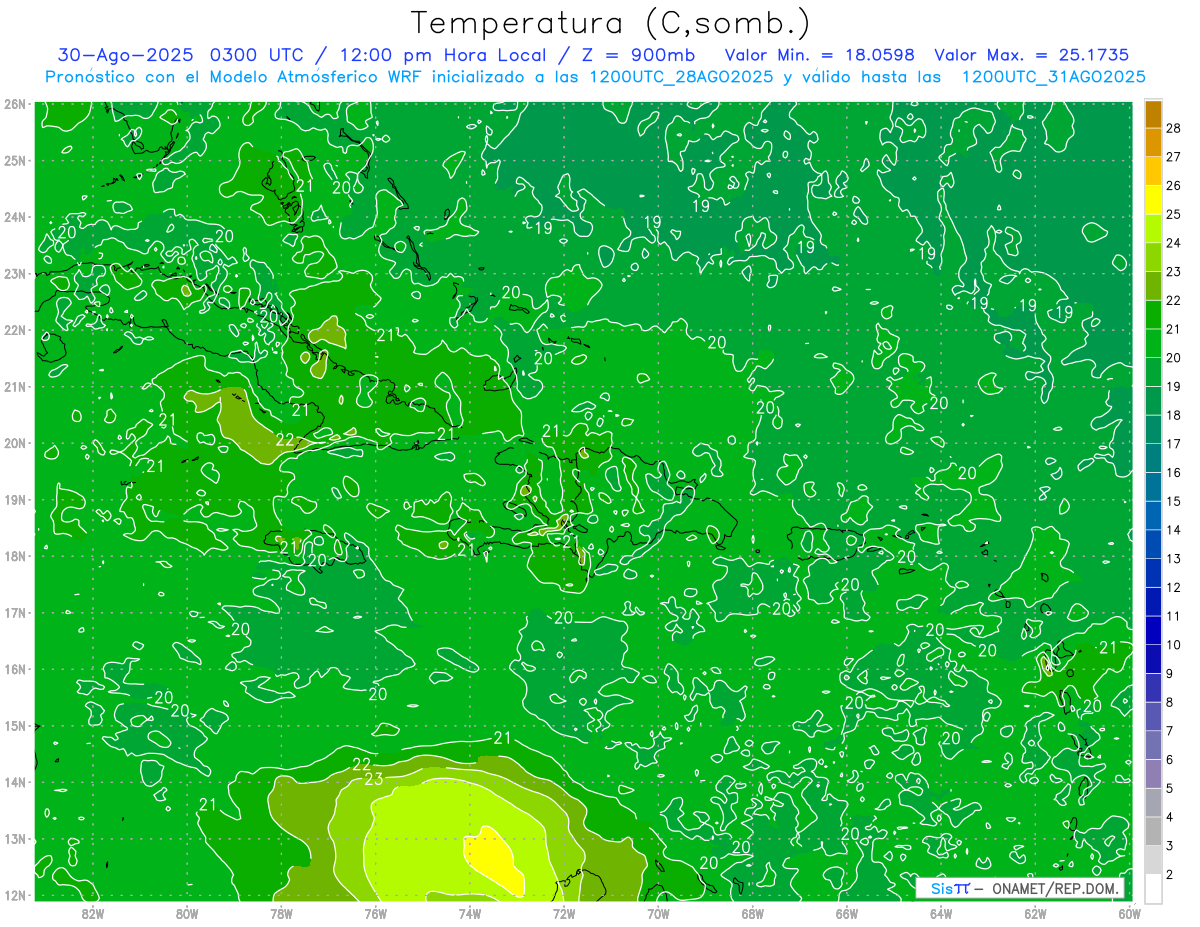This screenshot has height=927, width=1200.
Task: Click the dark orange swatch above 28
Action: click(1153, 113)
